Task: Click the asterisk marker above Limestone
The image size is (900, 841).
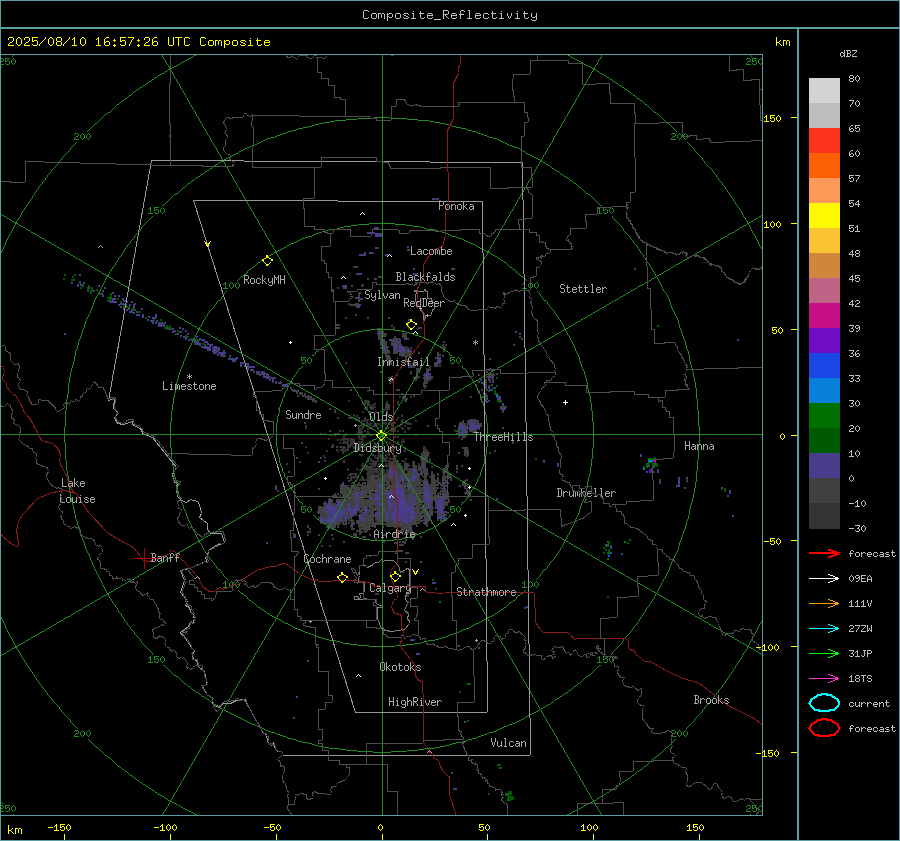Action: (189, 377)
